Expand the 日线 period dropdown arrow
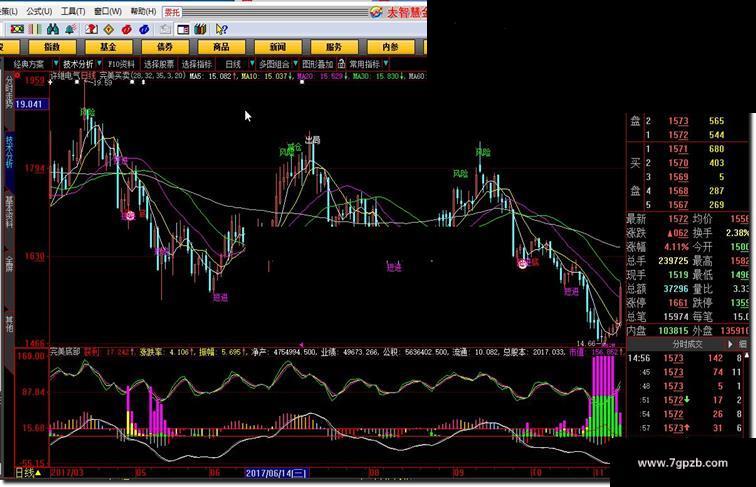The height and width of the screenshot is (487, 756). 252,64
